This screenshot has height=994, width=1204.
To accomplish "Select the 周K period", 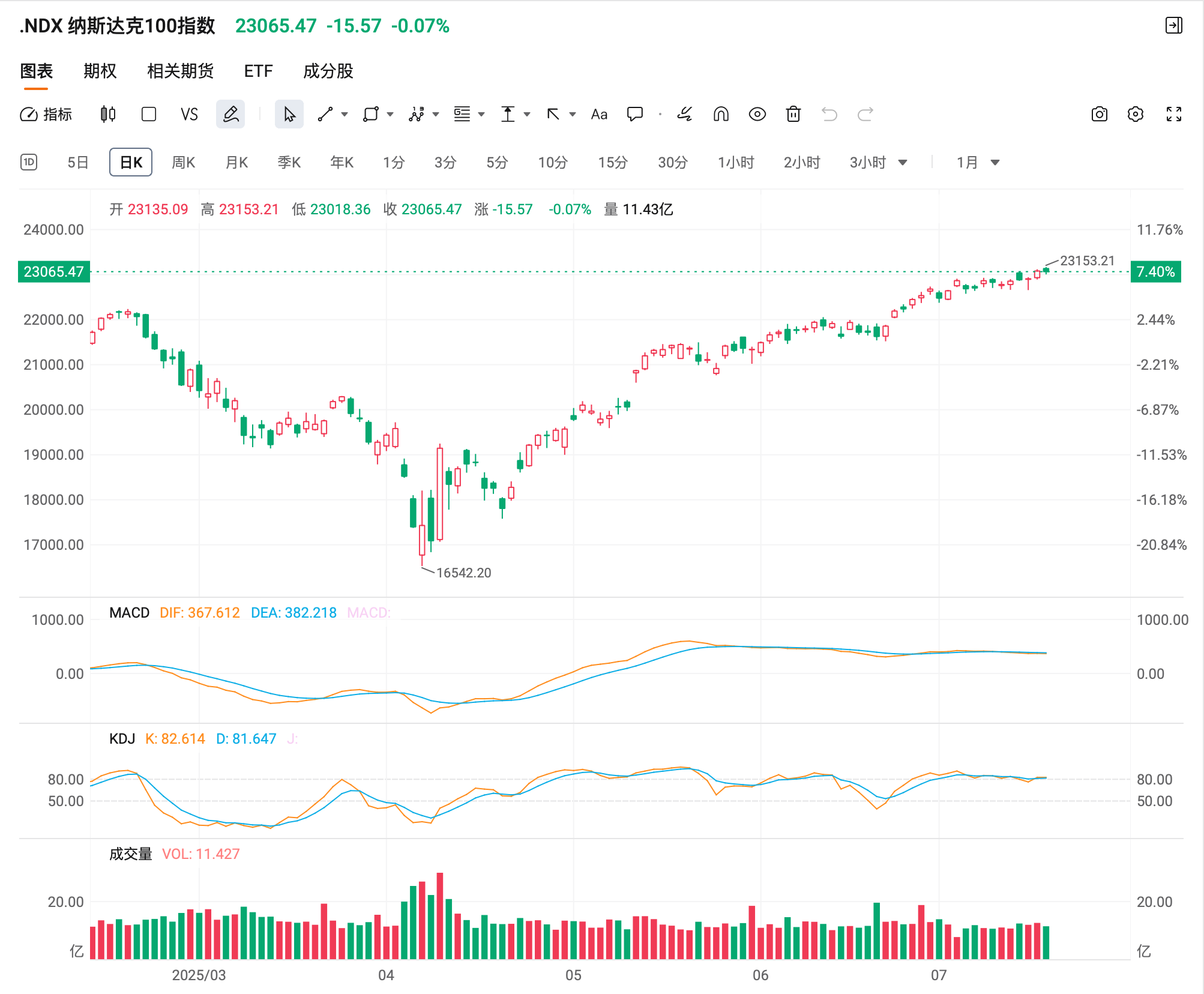I will [x=184, y=162].
